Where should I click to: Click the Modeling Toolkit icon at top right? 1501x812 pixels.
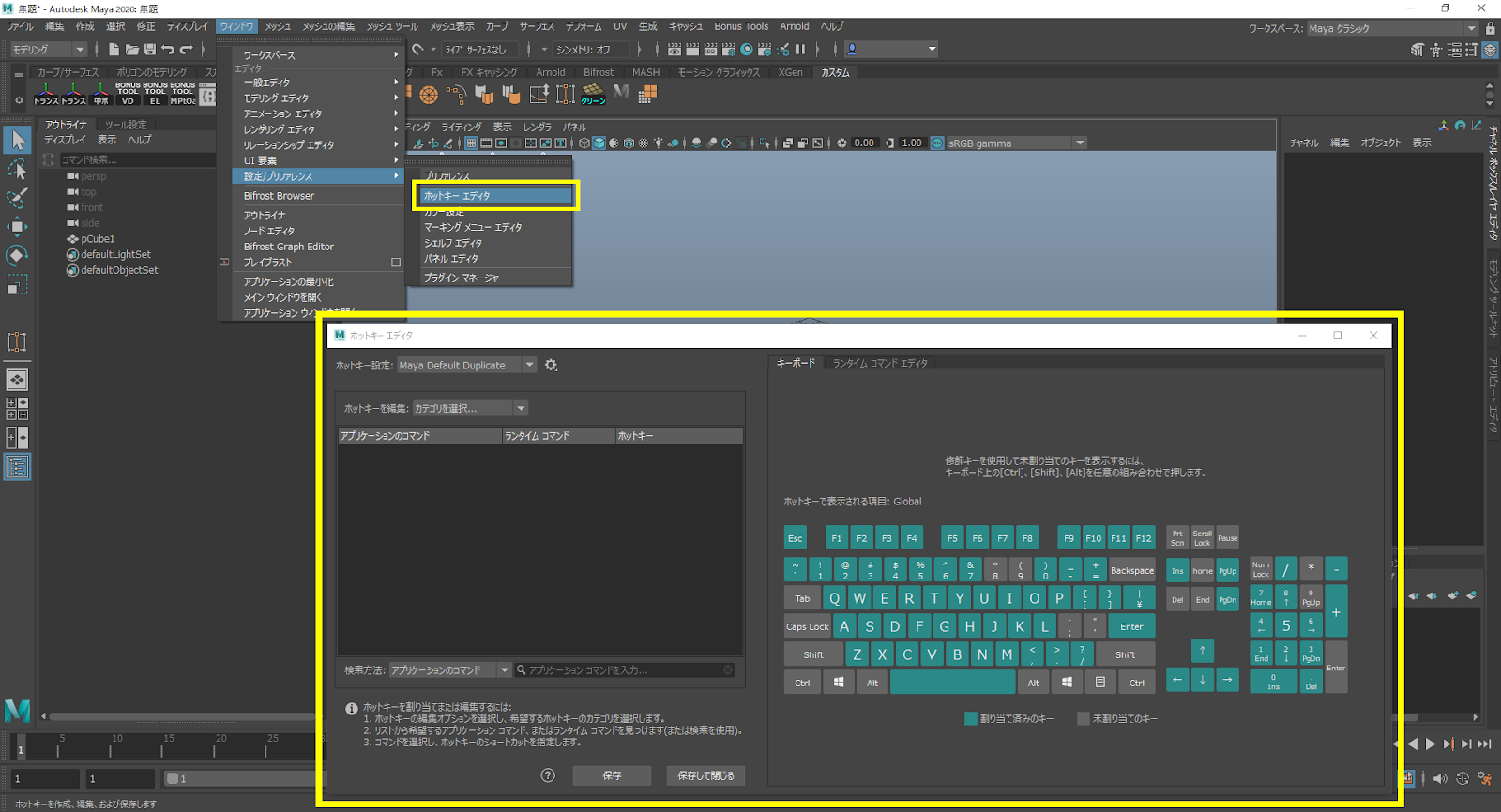tap(1417, 50)
